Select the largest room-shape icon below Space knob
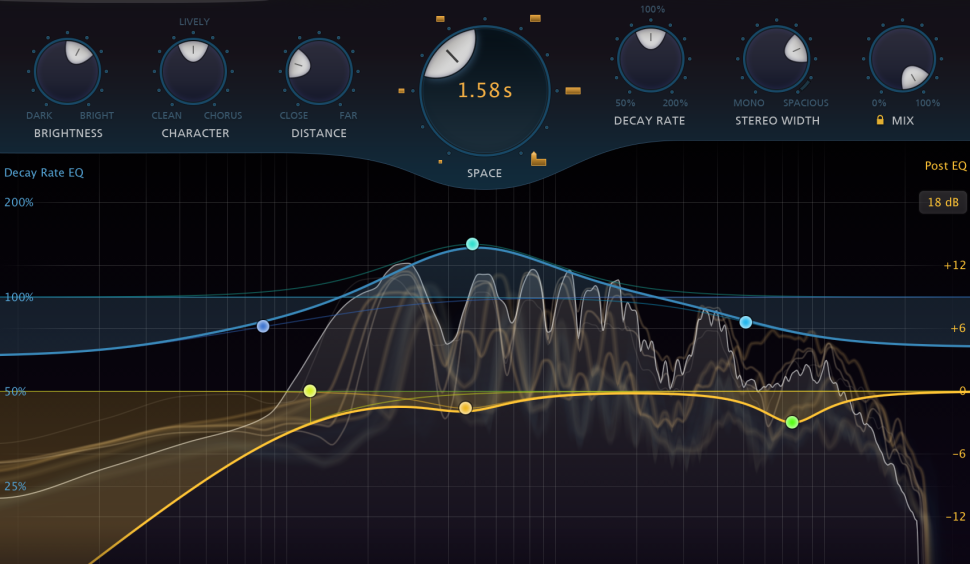 point(538,160)
